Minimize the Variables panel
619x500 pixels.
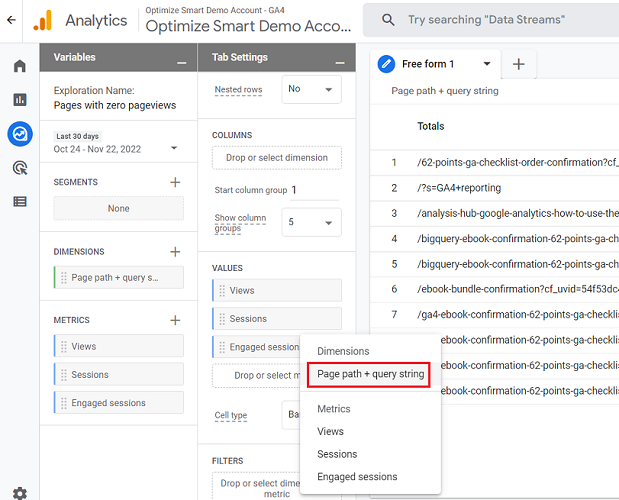[x=182, y=63]
